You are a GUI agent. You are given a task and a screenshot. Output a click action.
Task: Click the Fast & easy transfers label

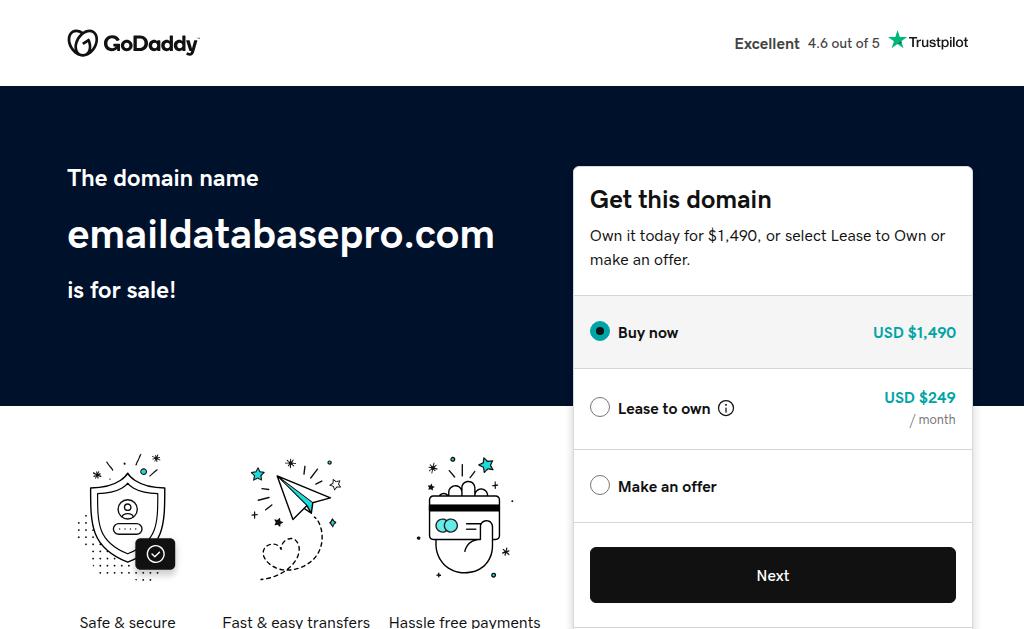tap(296, 622)
